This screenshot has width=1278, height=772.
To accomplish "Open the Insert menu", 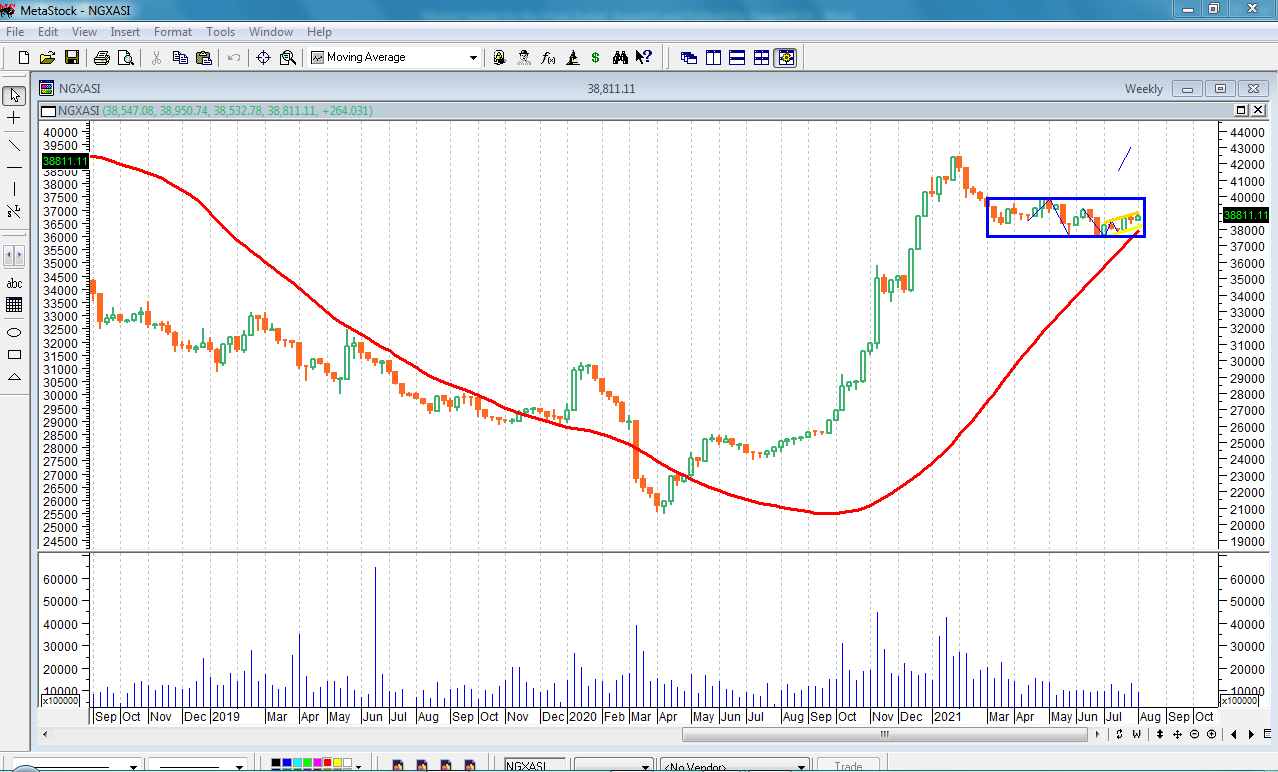I will click(125, 32).
